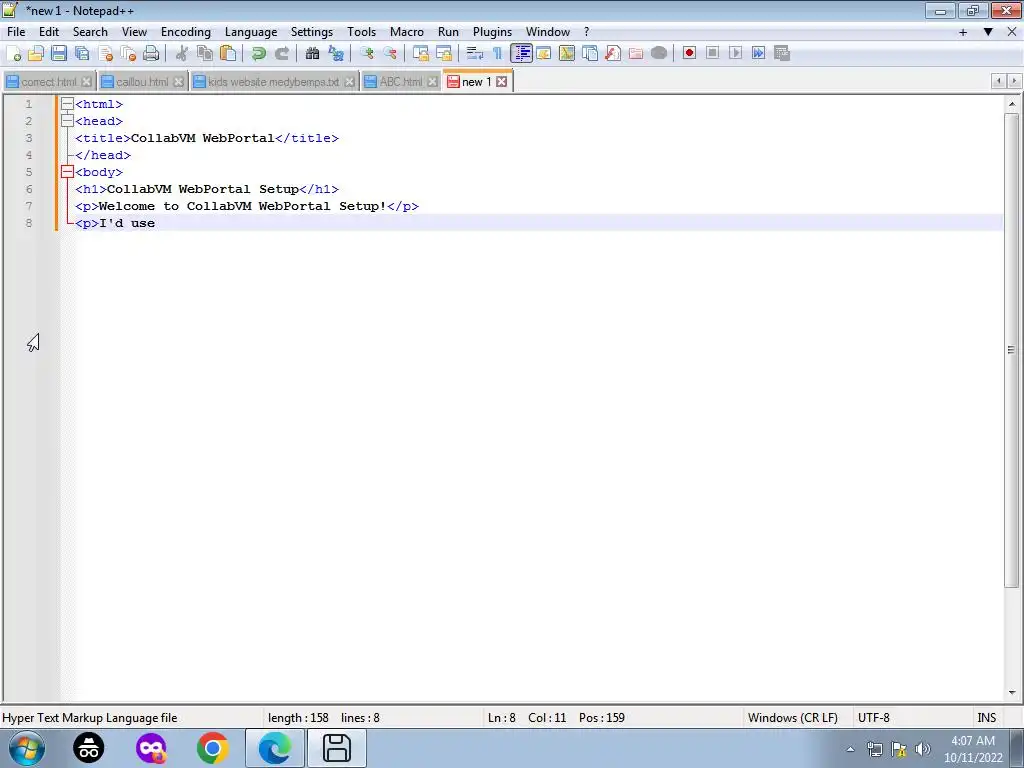Open the Macro menu
The width and height of the screenshot is (1024, 768).
click(x=407, y=32)
